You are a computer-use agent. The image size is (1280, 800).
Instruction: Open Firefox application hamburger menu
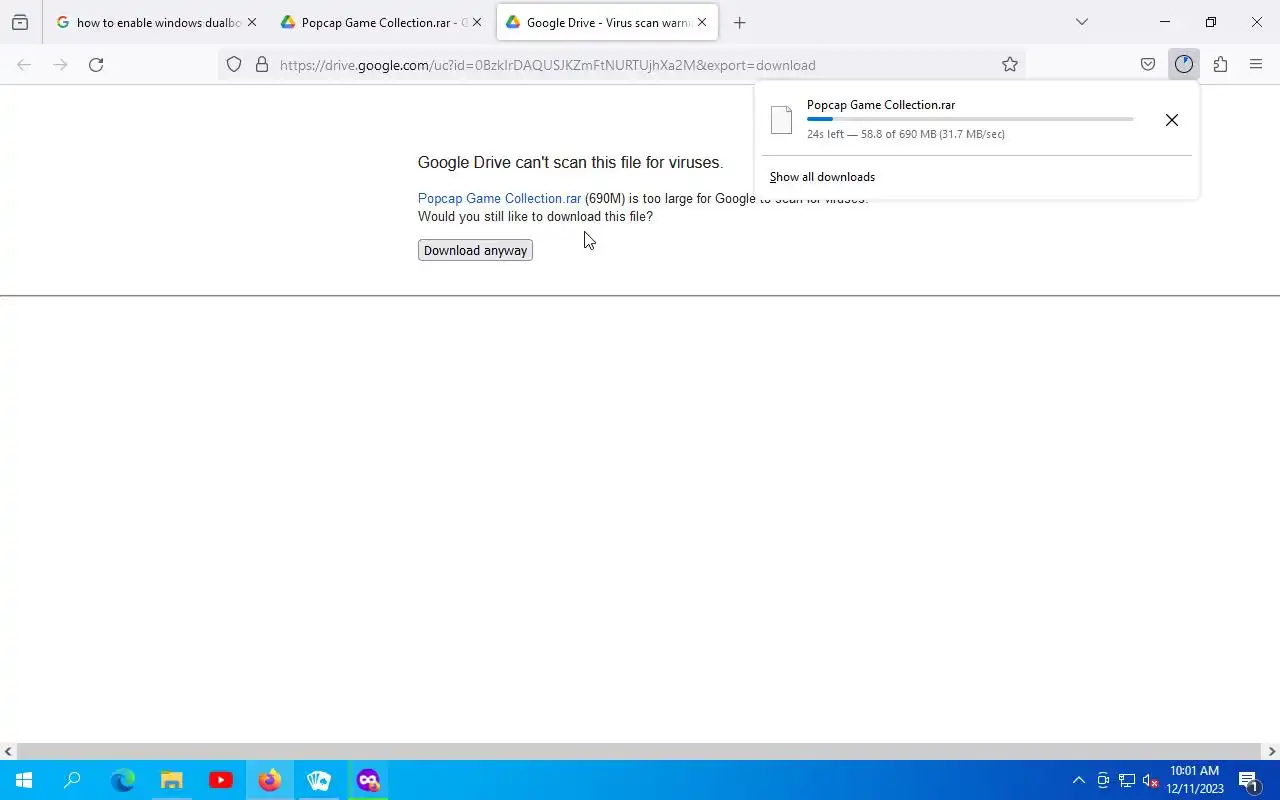[x=1256, y=65]
